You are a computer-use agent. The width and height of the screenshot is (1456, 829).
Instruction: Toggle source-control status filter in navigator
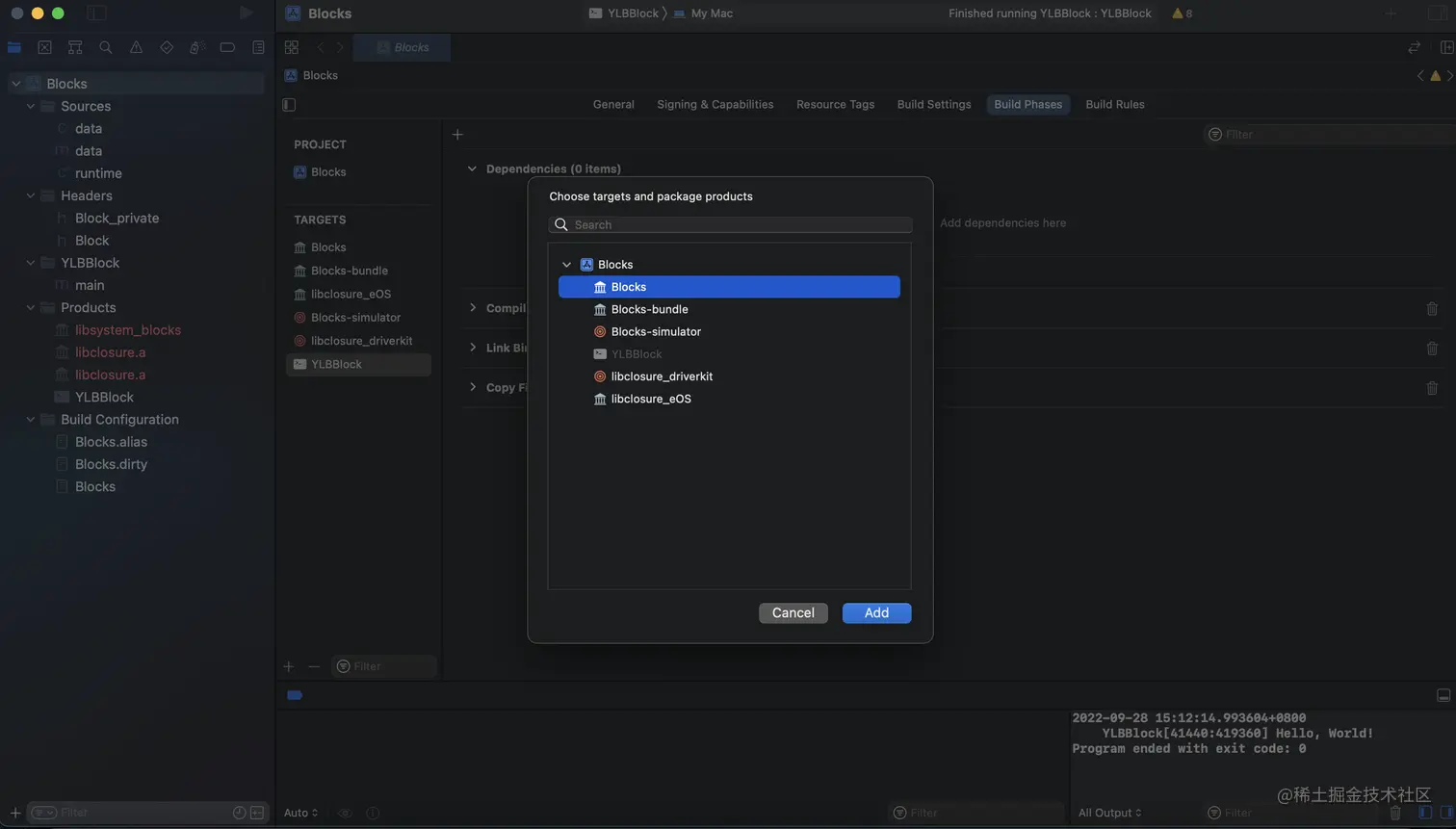click(257, 813)
